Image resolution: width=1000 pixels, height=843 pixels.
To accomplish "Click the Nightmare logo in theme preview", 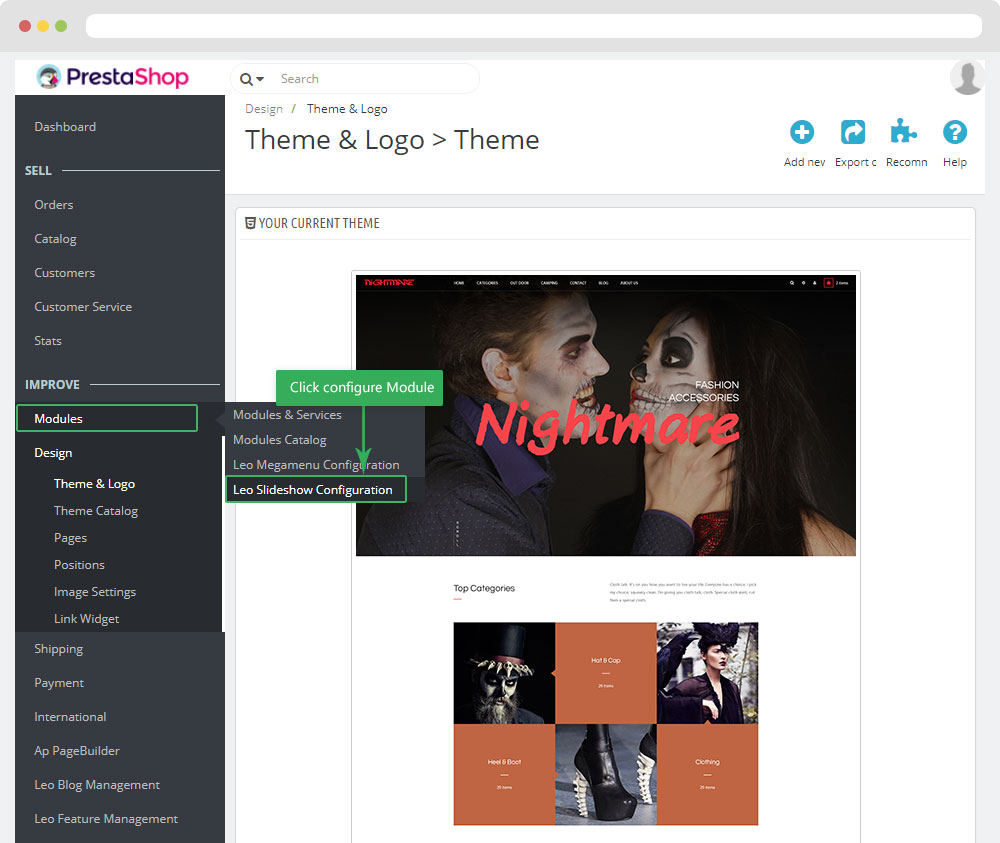I will click(389, 282).
